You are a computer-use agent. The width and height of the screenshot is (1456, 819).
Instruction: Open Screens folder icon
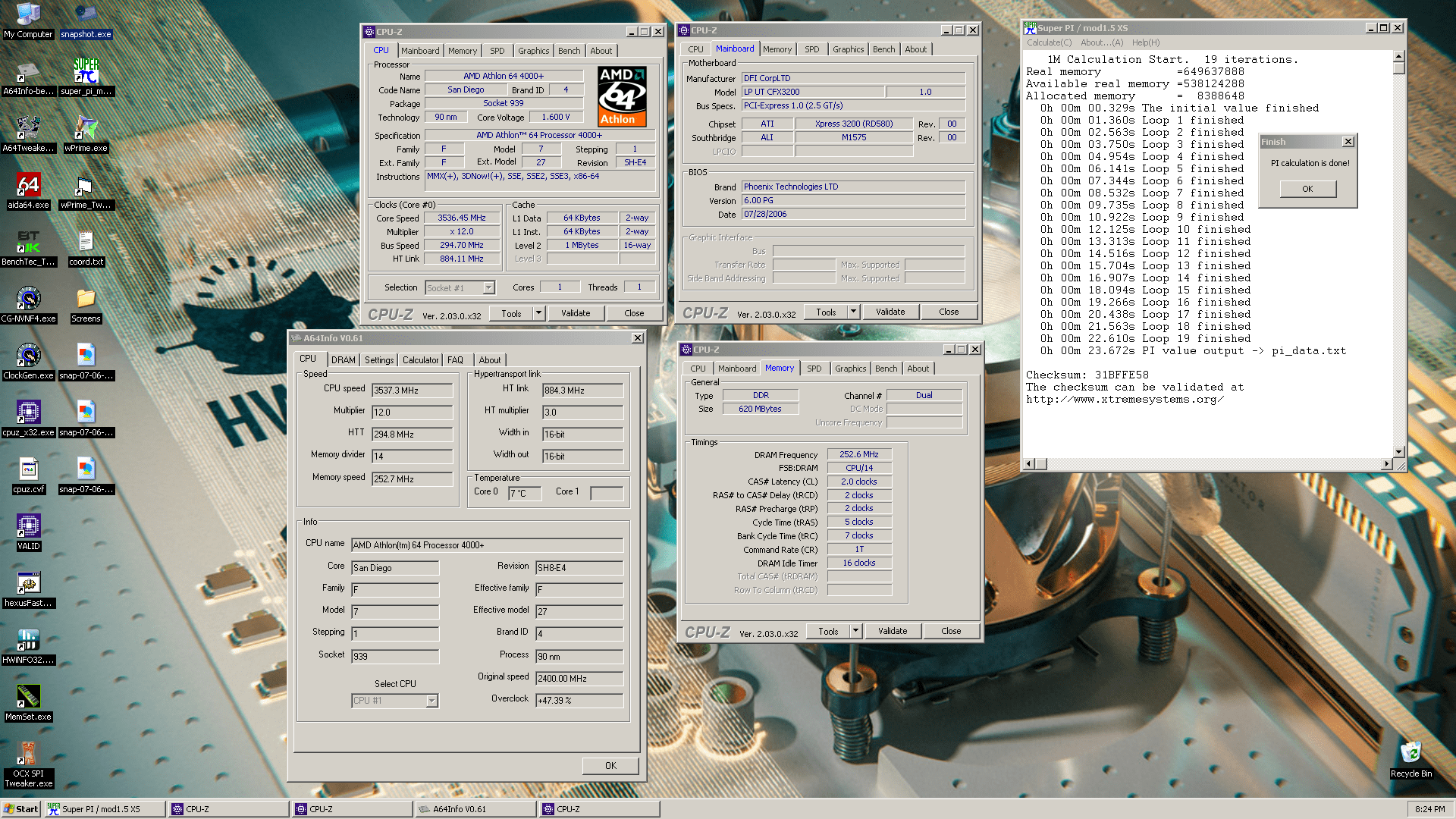coord(86,305)
